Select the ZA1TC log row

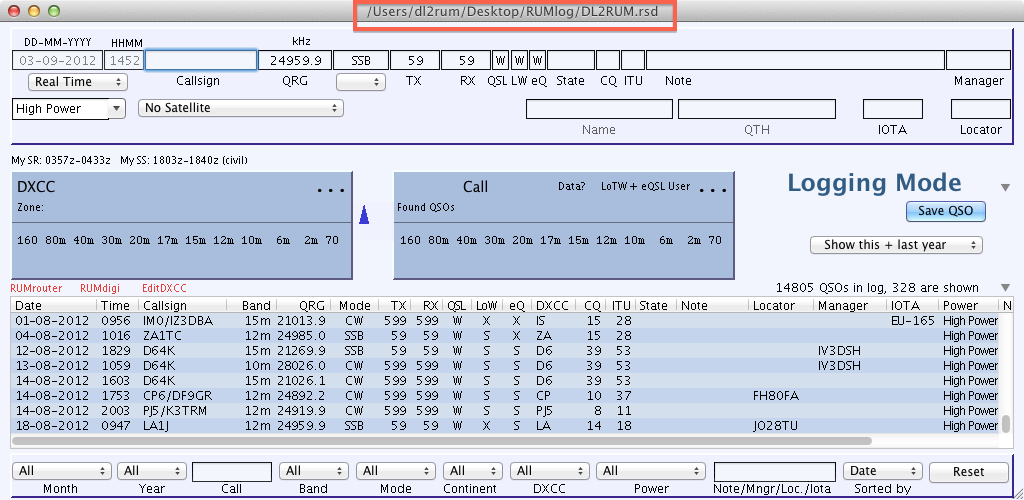pyautogui.click(x=505, y=336)
